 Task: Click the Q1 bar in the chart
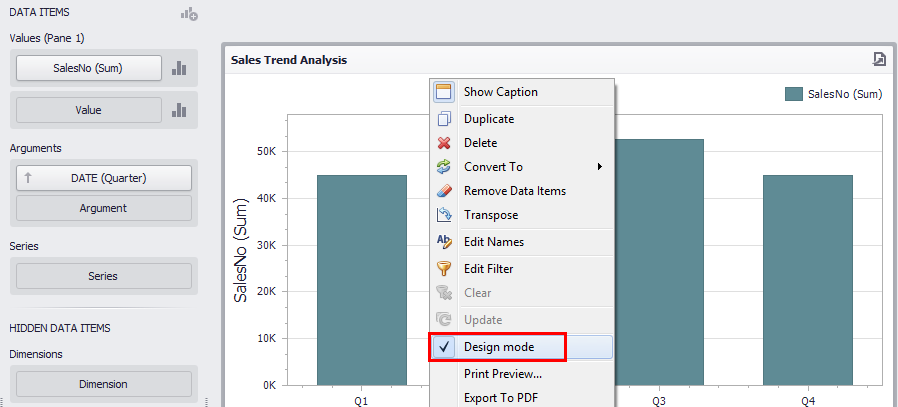point(361,280)
